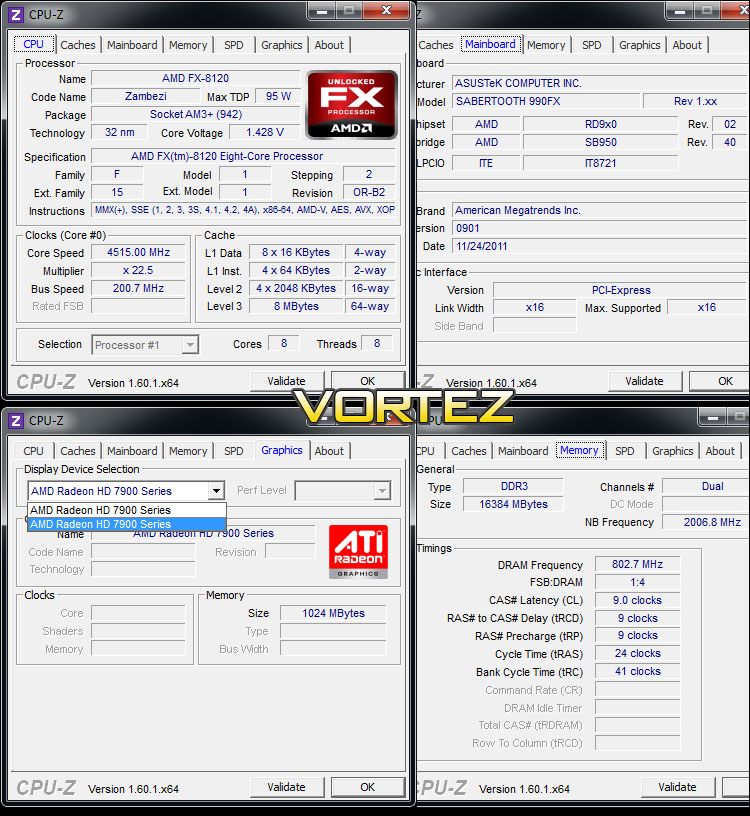Click the SABERTOOTH 990FX model field
The height and width of the screenshot is (816, 750).
pyautogui.click(x=546, y=101)
